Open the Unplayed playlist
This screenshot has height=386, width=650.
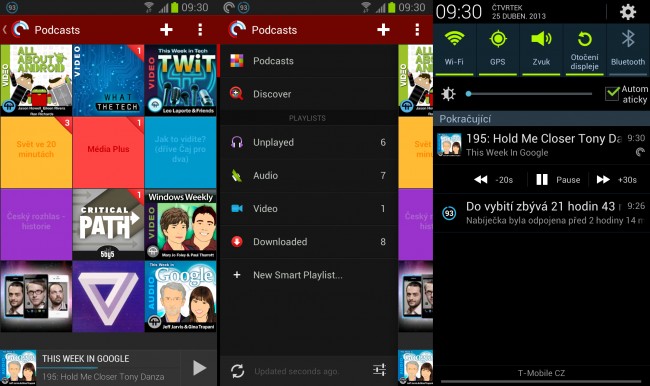(309, 142)
